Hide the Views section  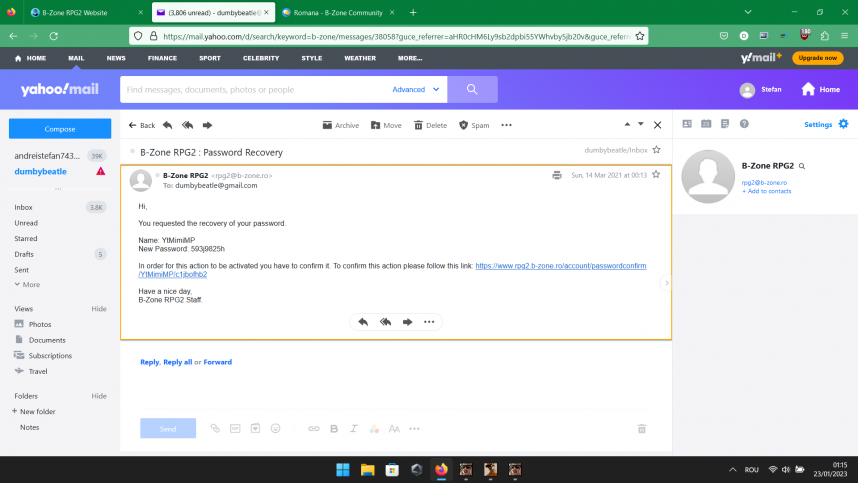(99, 309)
